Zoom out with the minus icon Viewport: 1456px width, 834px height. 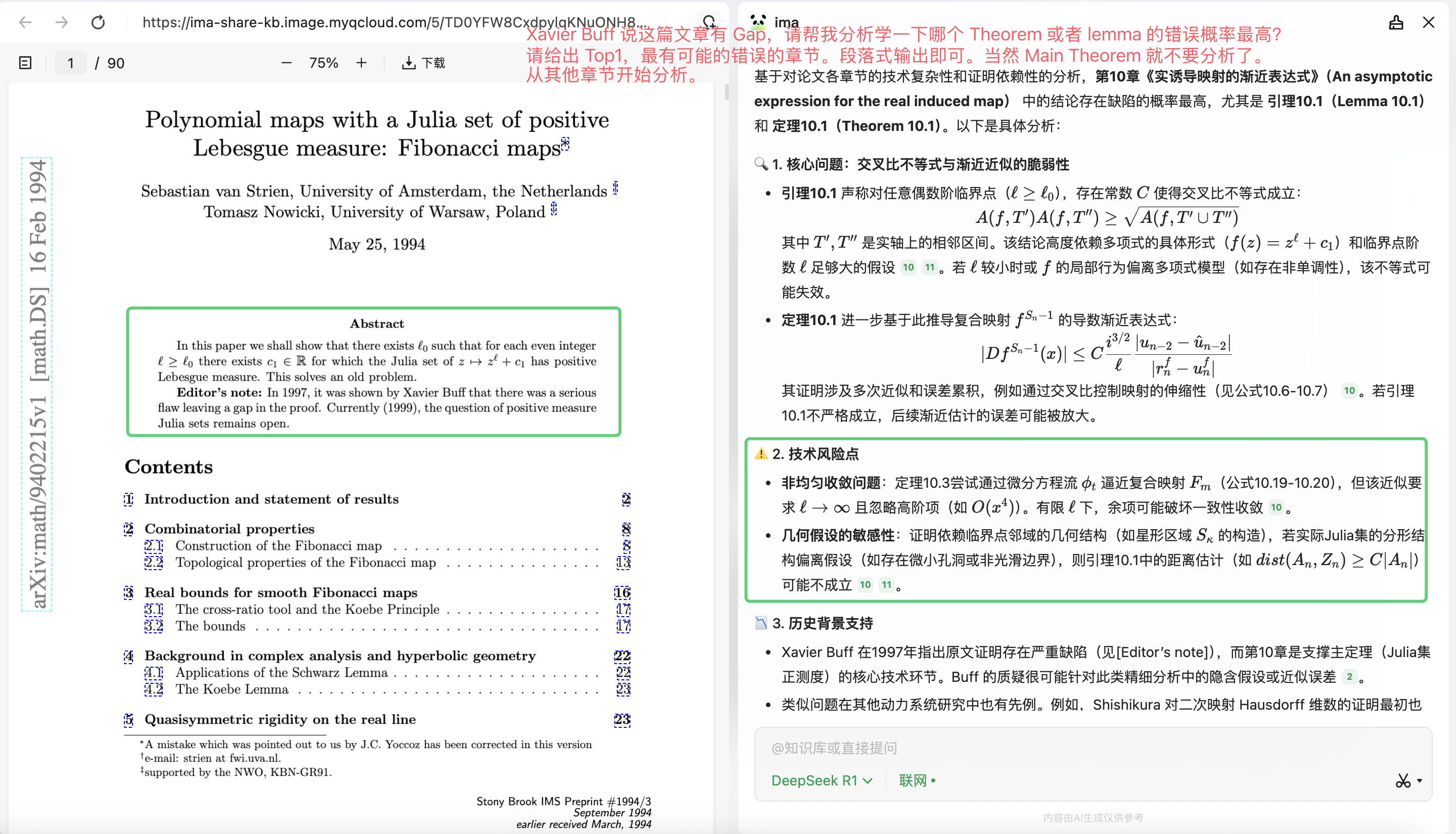[x=286, y=63]
